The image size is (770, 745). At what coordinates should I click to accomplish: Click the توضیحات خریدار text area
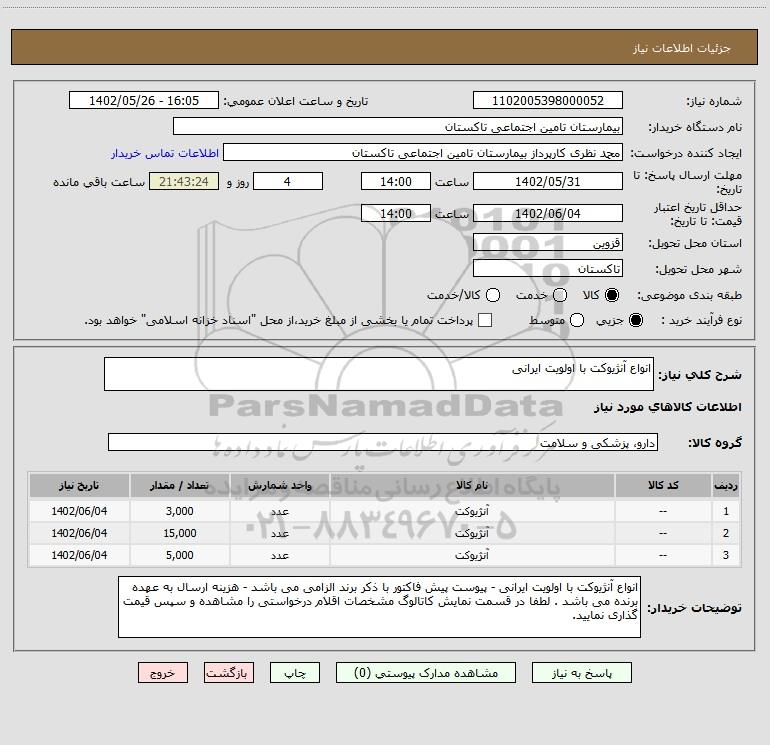click(x=380, y=607)
